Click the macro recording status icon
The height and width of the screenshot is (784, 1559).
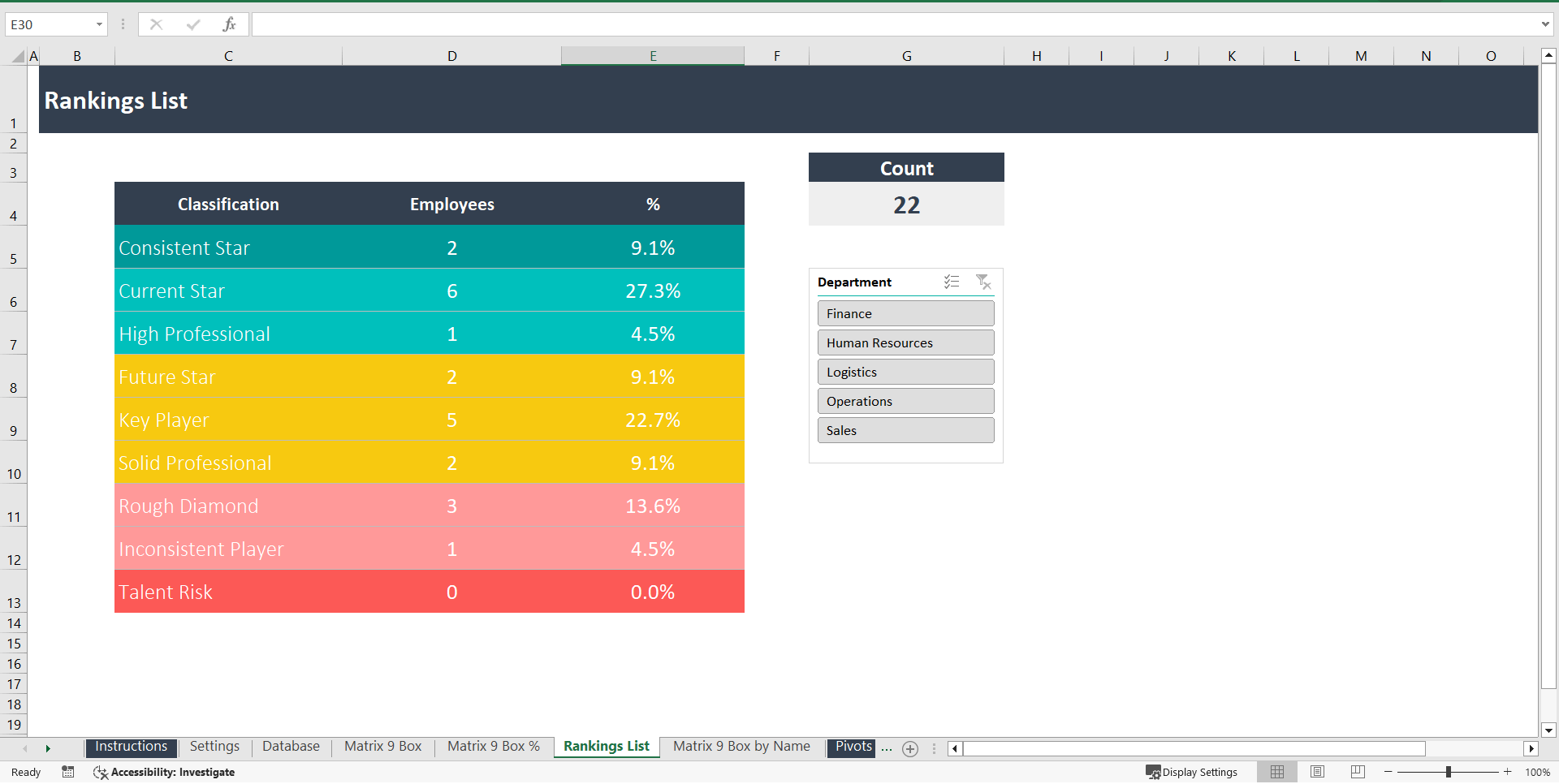[68, 772]
